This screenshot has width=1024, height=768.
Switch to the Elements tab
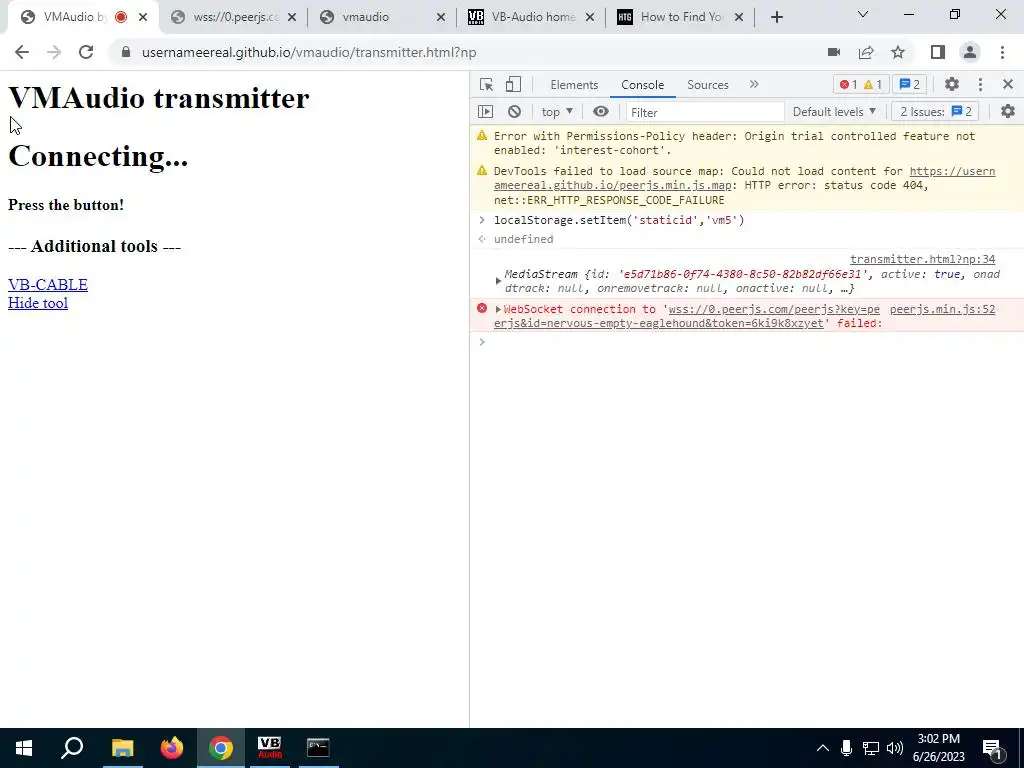click(574, 85)
